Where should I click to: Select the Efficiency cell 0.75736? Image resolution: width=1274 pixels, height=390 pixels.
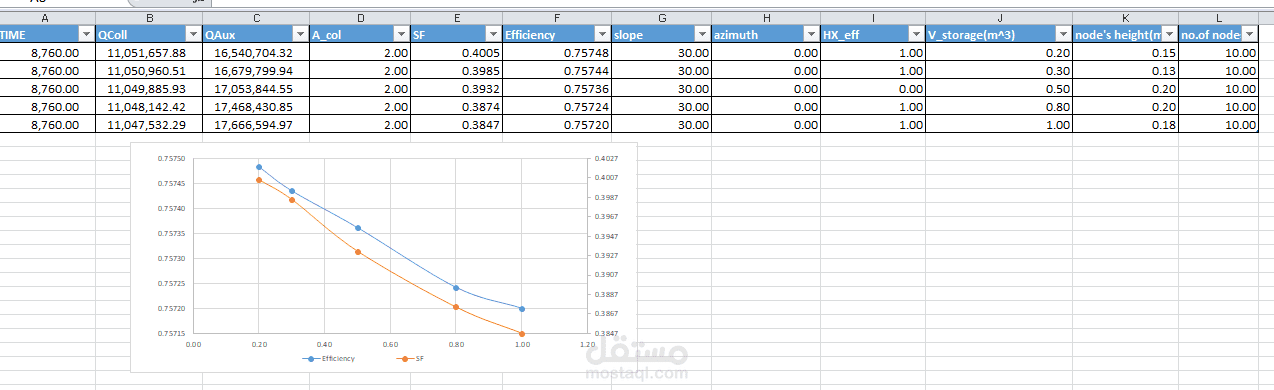[x=556, y=88]
